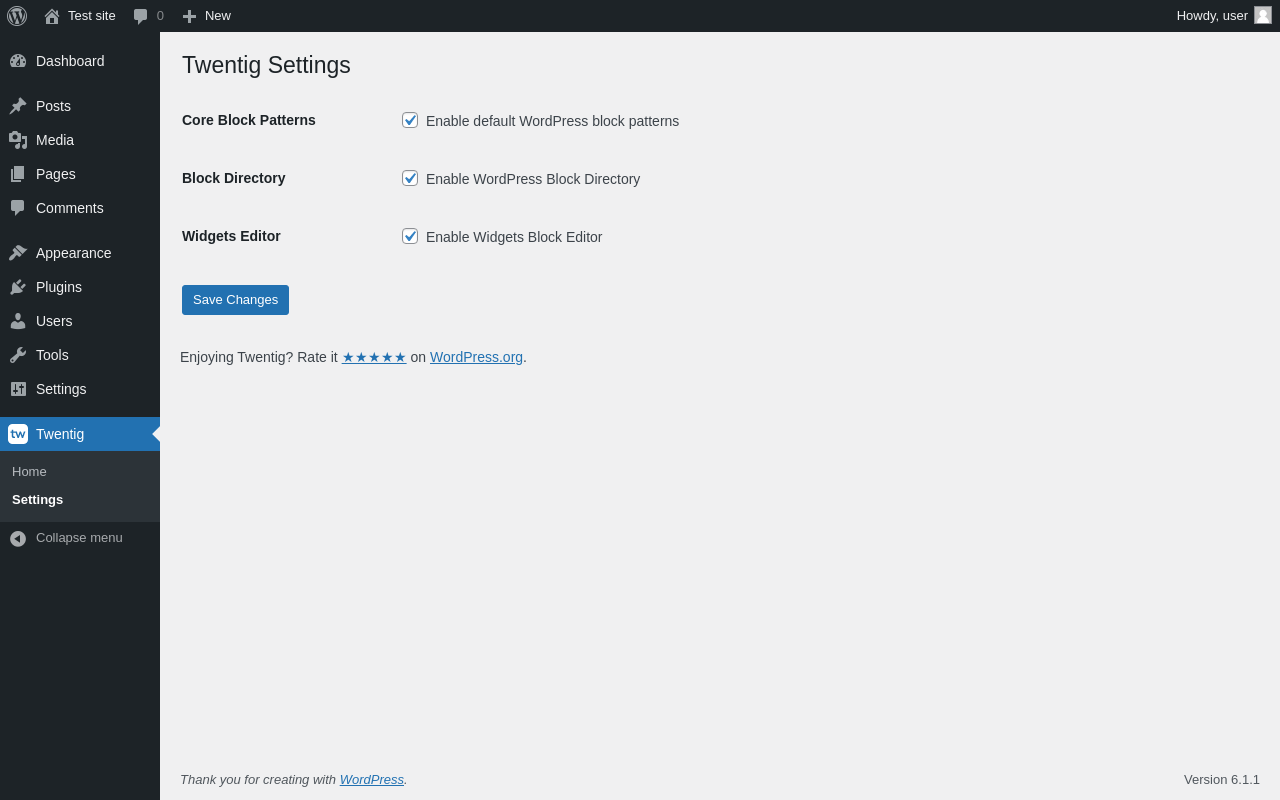Viewport: 1280px width, 800px height.
Task: Uncheck Enable WordPress Block Directory
Action: pos(410,178)
